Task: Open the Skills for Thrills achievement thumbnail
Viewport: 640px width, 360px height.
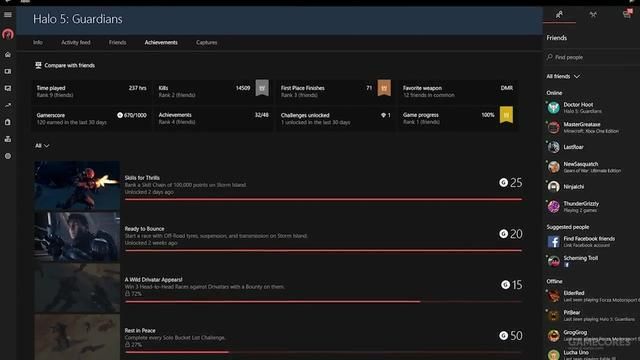Action: click(77, 185)
